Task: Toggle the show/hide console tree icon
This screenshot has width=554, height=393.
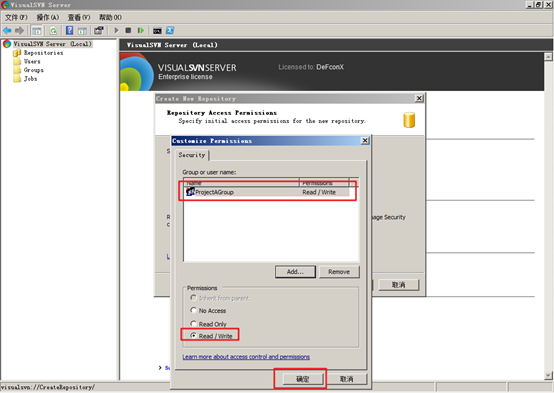Action: tap(37, 31)
